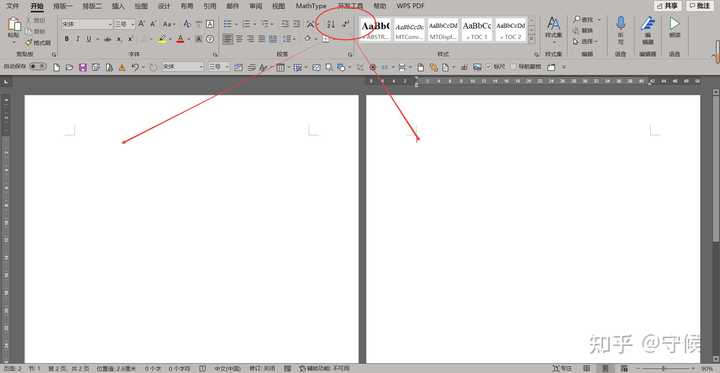Expand the styles gallery more arrow
720x373 pixels.
pyautogui.click(x=533, y=38)
